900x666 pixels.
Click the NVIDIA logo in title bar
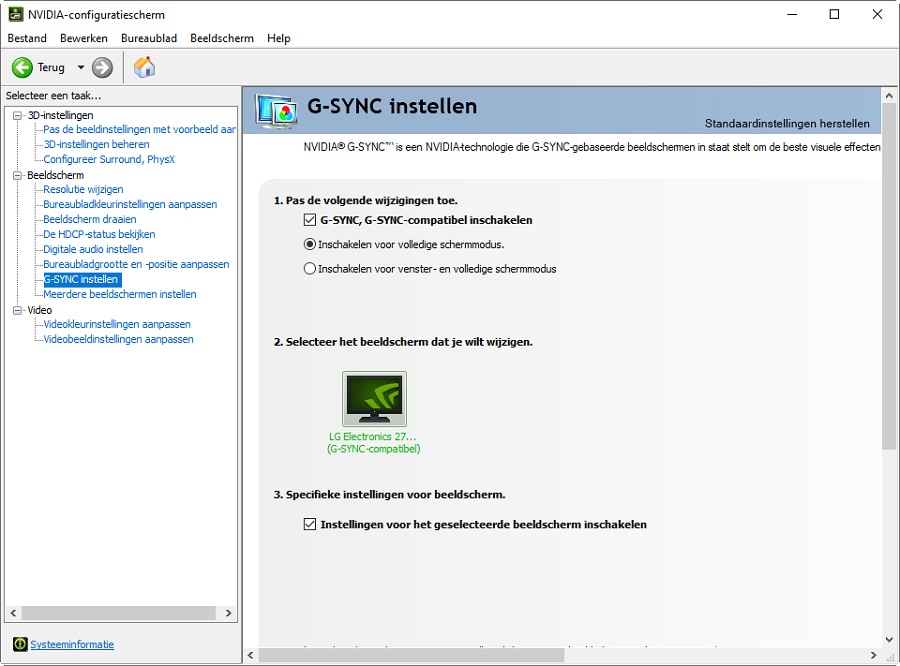coord(15,15)
